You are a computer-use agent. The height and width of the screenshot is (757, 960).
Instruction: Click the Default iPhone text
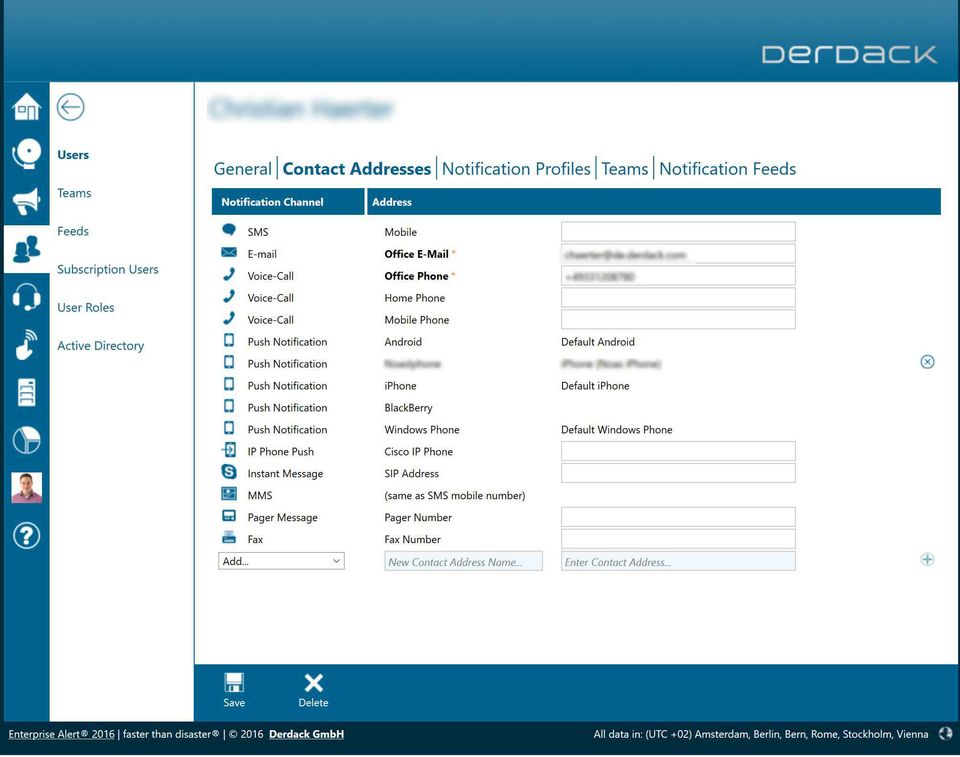[595, 386]
